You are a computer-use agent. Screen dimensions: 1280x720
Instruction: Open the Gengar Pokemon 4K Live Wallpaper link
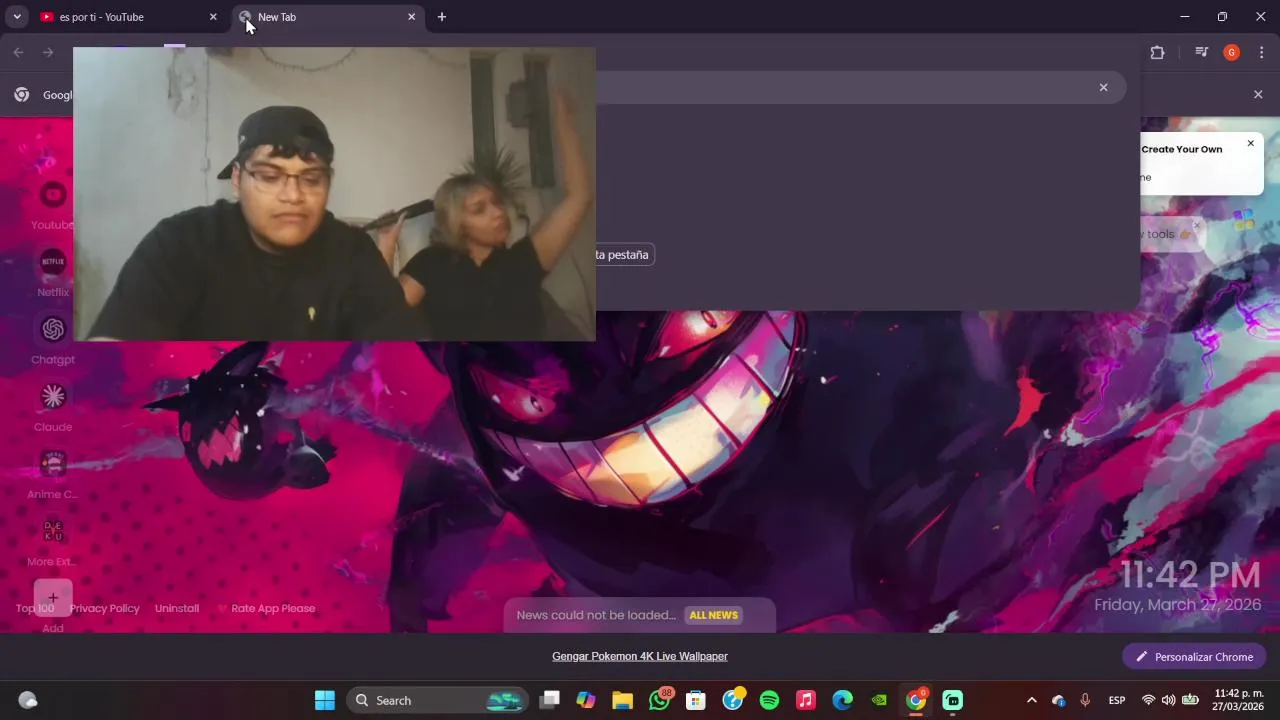pos(640,656)
